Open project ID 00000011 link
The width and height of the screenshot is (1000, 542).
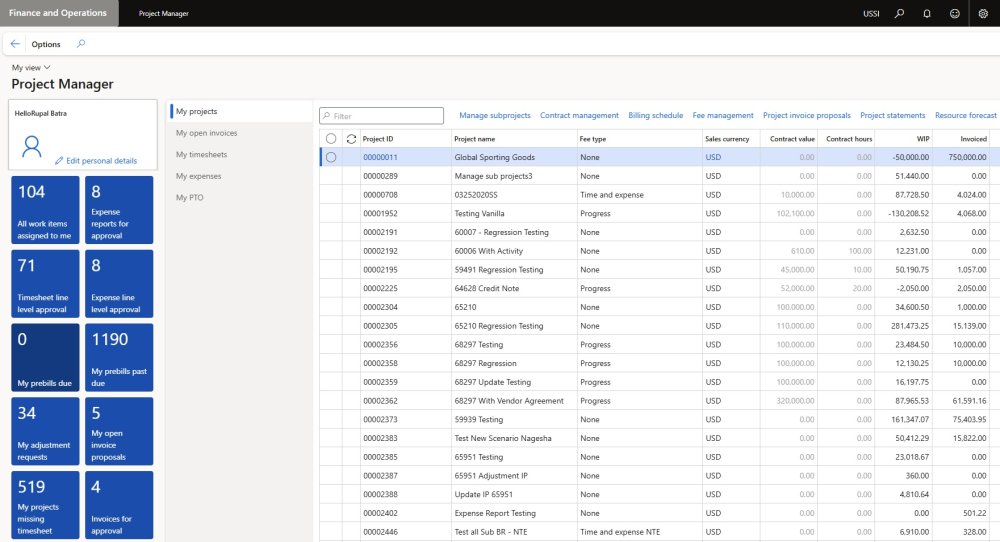[x=380, y=157]
